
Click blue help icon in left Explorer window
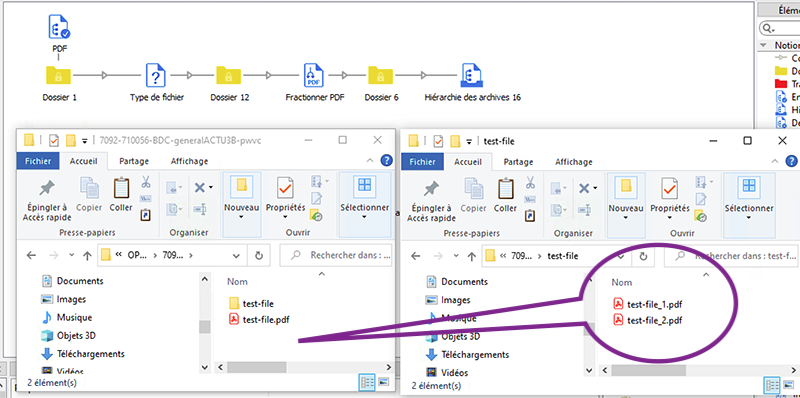pos(387,161)
